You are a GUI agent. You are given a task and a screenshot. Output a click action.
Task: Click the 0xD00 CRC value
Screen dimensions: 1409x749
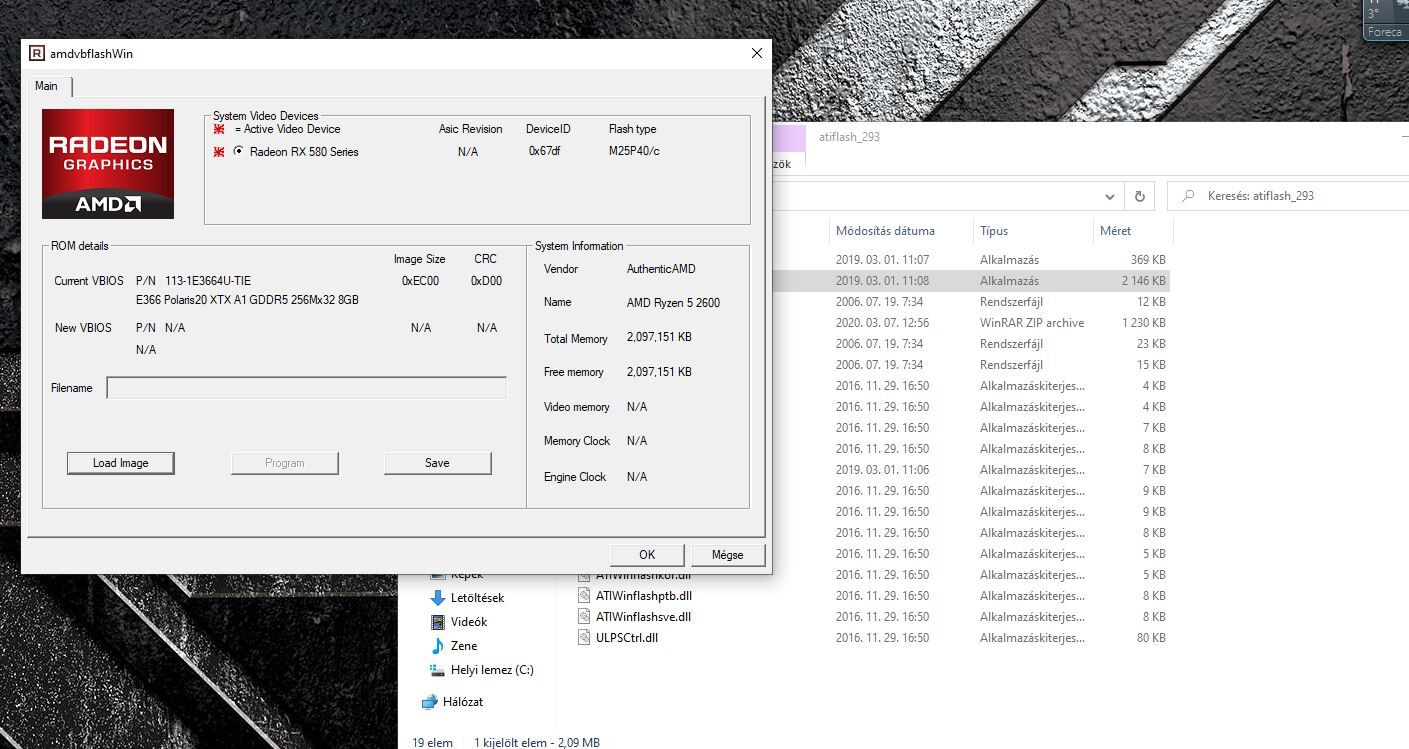(486, 281)
